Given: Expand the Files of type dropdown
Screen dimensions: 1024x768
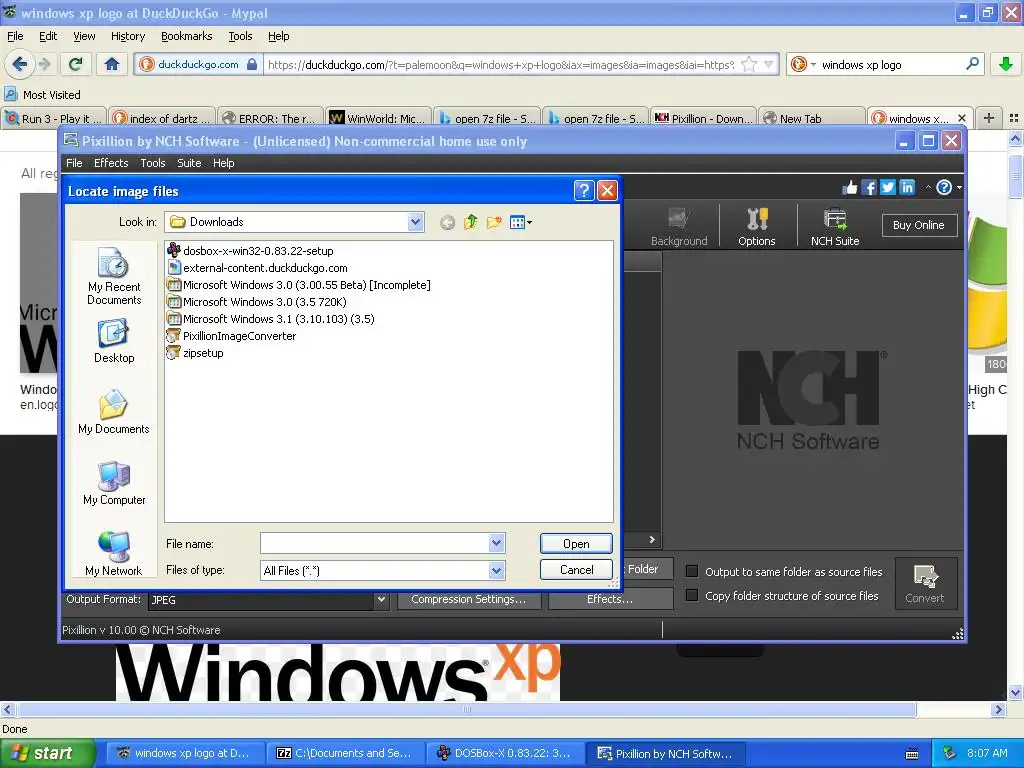Looking at the screenshot, I should (496, 570).
